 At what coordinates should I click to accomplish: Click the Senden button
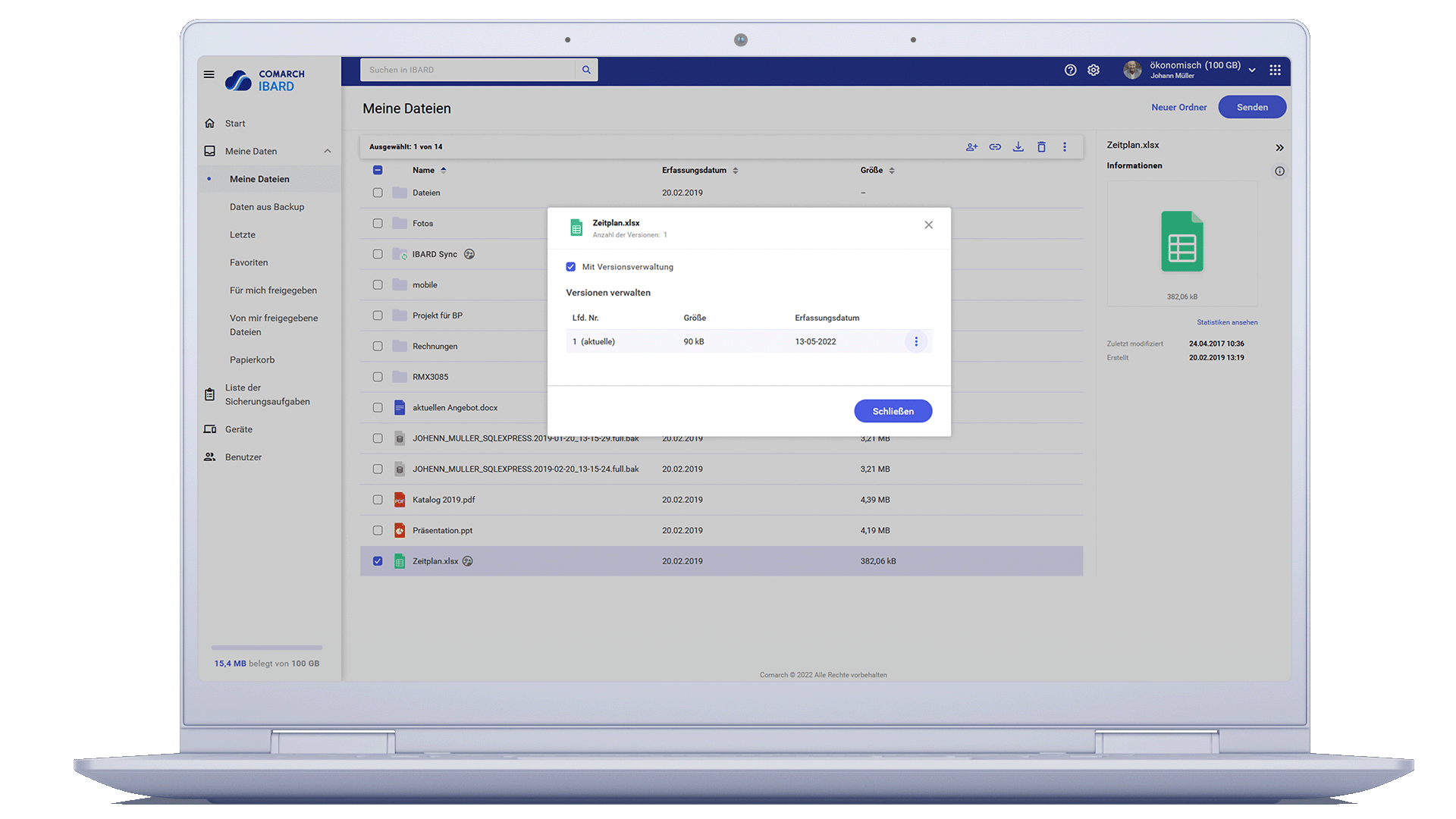(1252, 107)
